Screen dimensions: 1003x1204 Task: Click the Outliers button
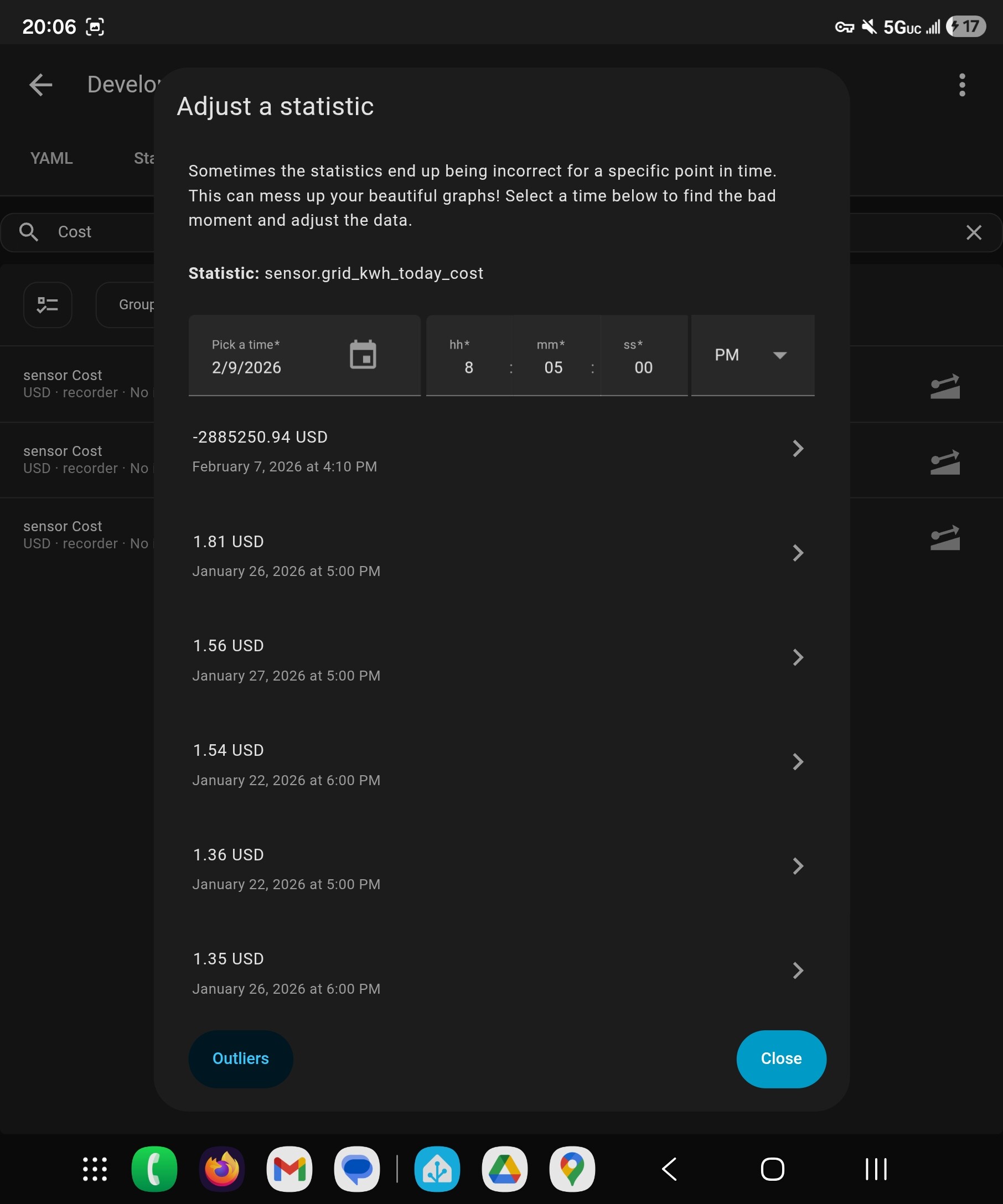tap(241, 1058)
